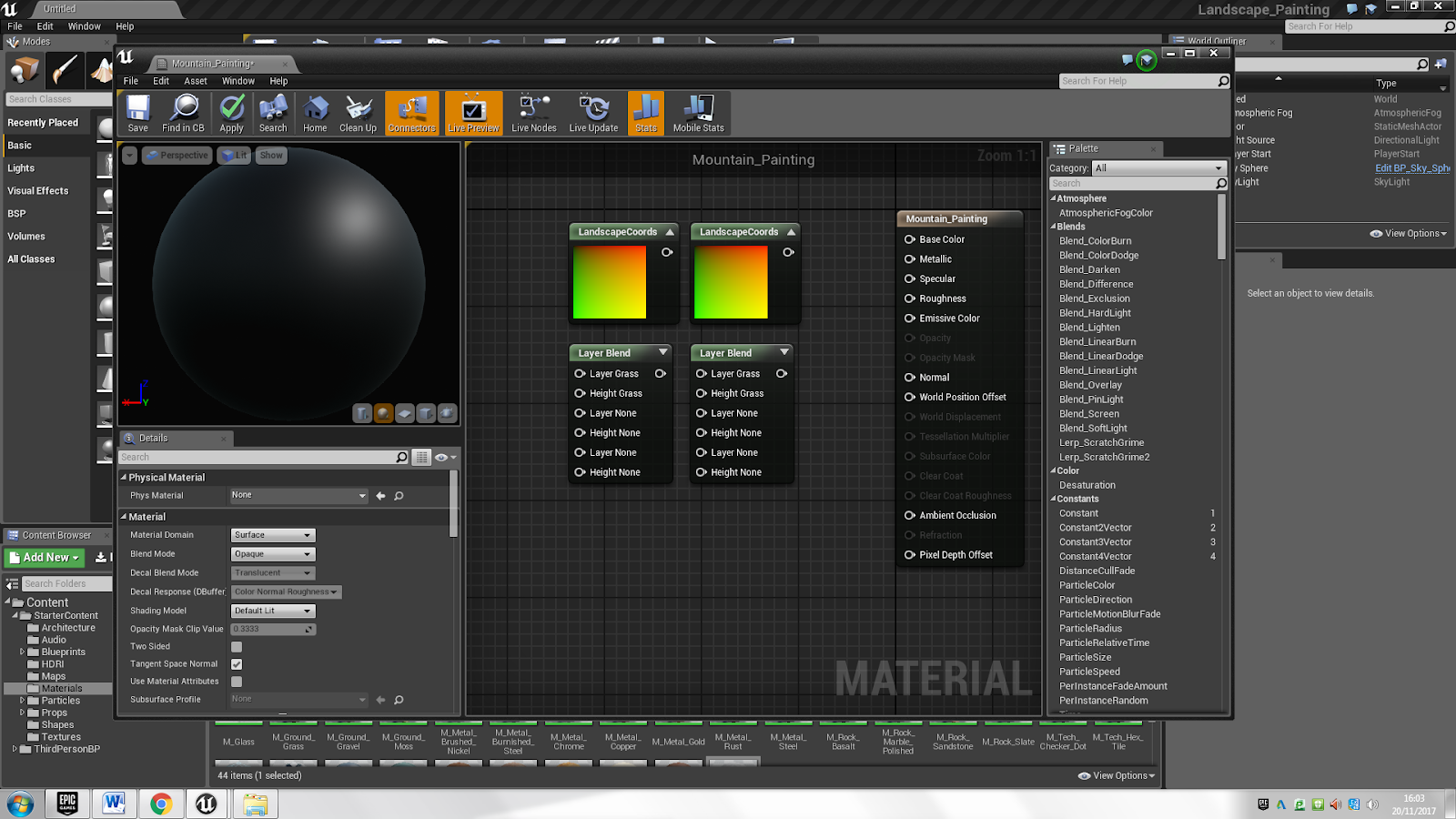
Task: Collapse the Physical Material section
Action: click(124, 477)
